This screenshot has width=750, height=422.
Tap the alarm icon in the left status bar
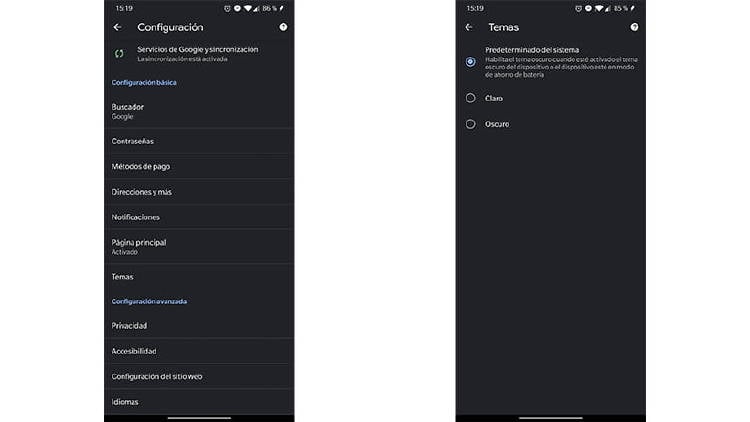(227, 9)
